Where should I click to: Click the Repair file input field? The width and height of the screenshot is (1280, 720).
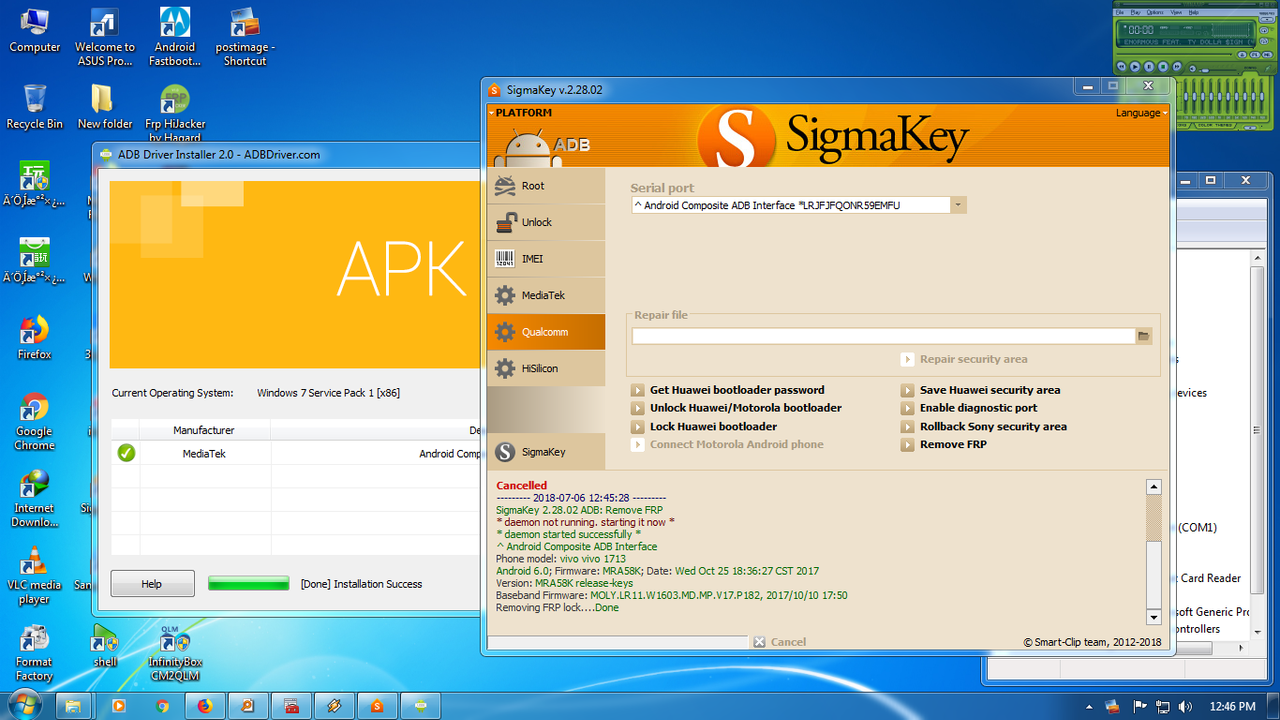coord(883,336)
